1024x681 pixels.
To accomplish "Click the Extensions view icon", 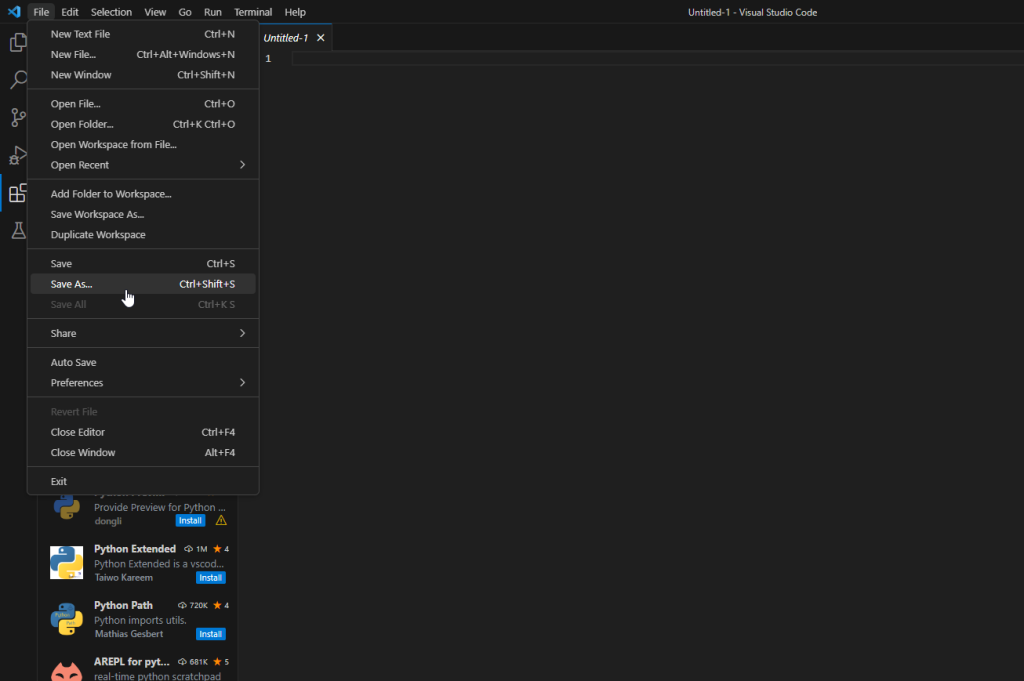I will (x=17, y=193).
